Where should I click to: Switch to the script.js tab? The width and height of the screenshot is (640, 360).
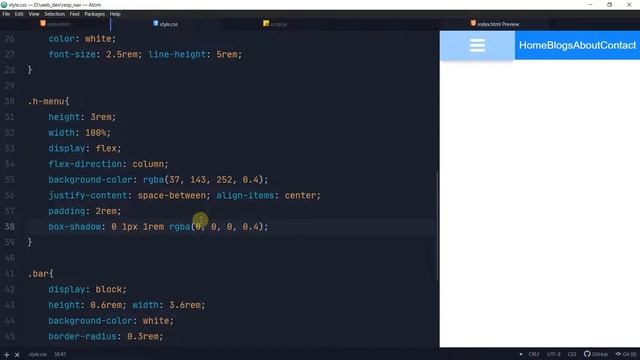[x=275, y=24]
